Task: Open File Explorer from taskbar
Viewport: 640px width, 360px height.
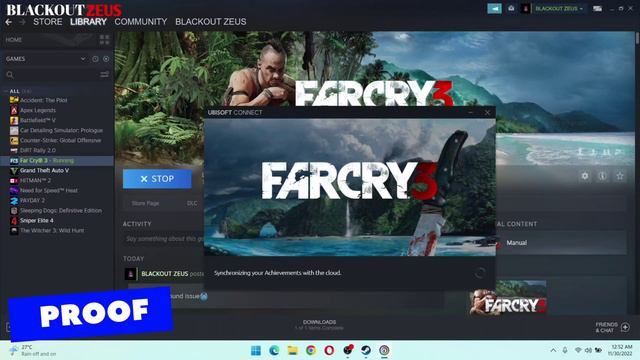Action: pos(293,350)
